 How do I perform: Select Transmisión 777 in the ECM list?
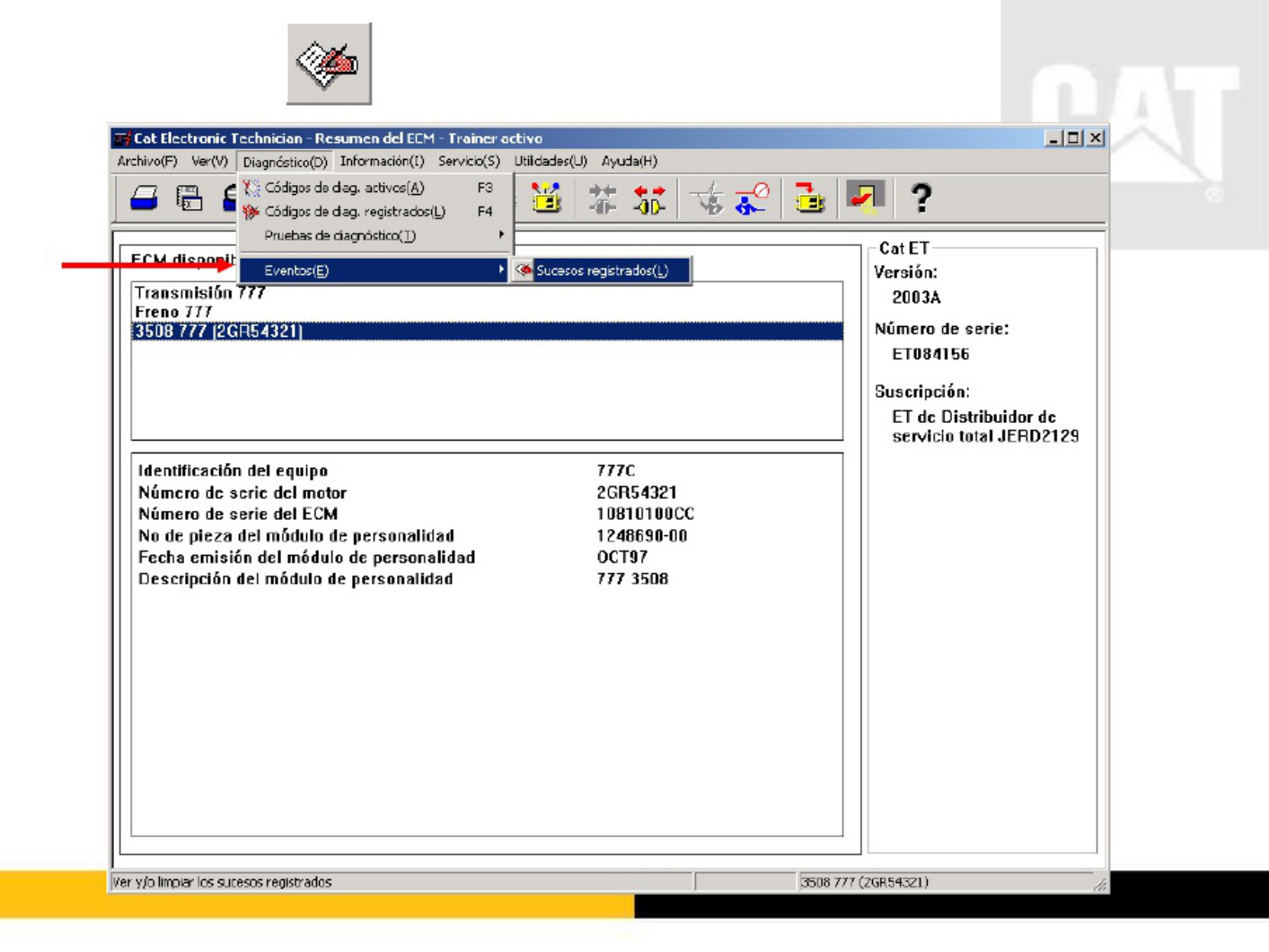tap(200, 293)
